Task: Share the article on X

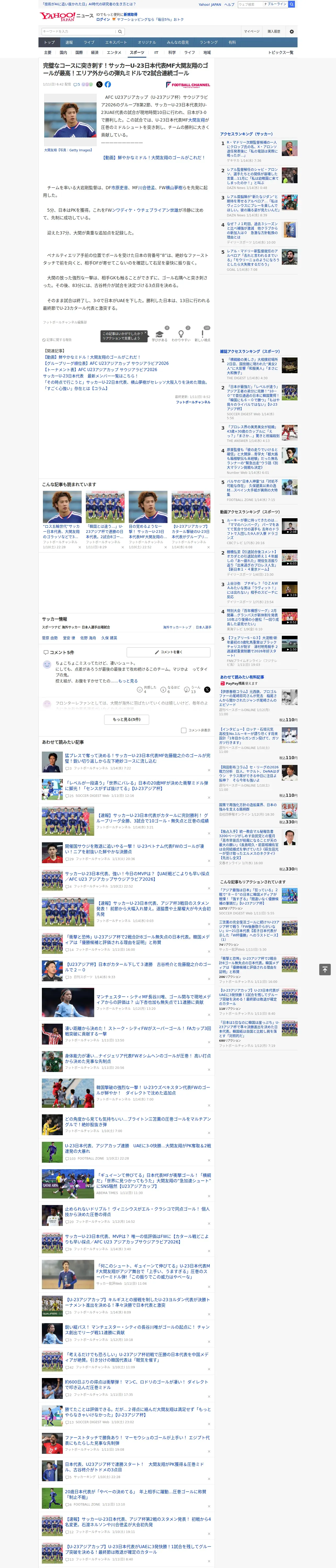Action: 99,85
